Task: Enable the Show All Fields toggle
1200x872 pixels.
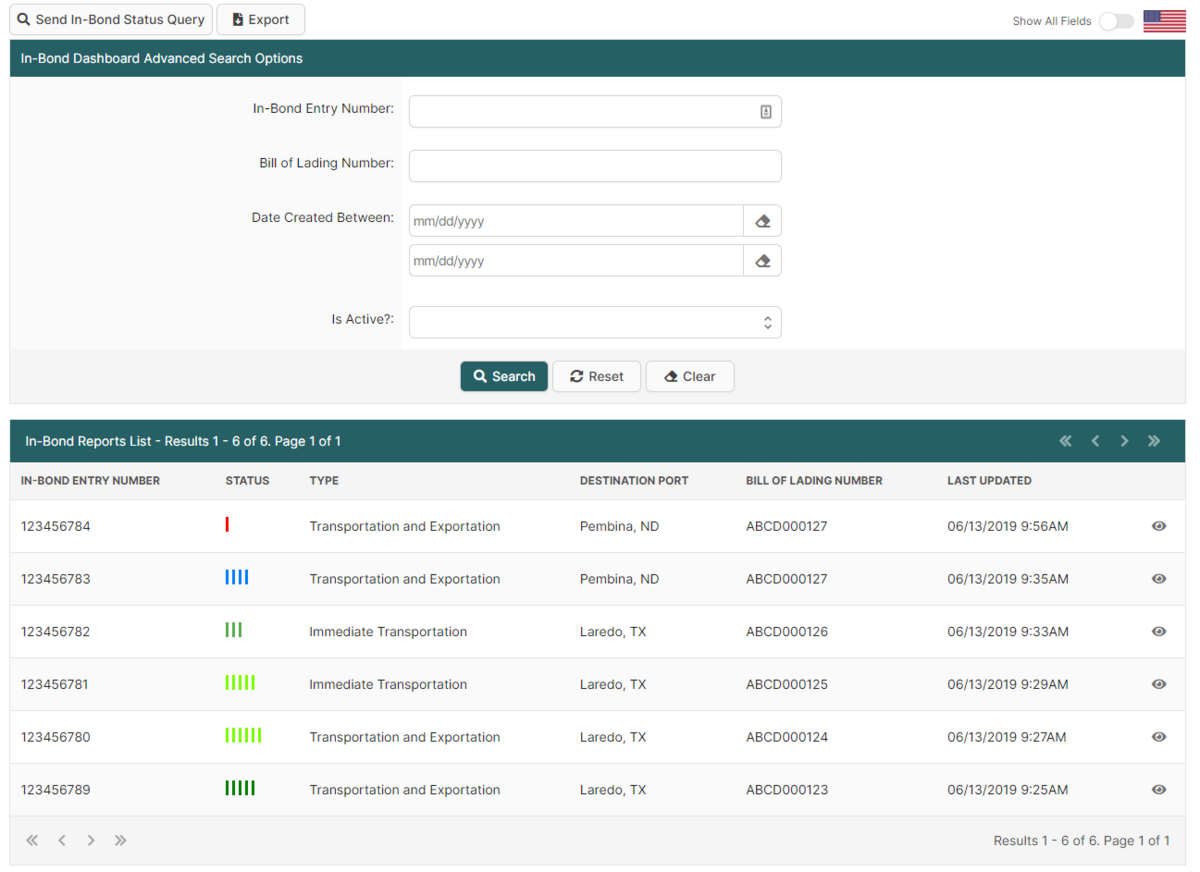Action: pos(1116,20)
